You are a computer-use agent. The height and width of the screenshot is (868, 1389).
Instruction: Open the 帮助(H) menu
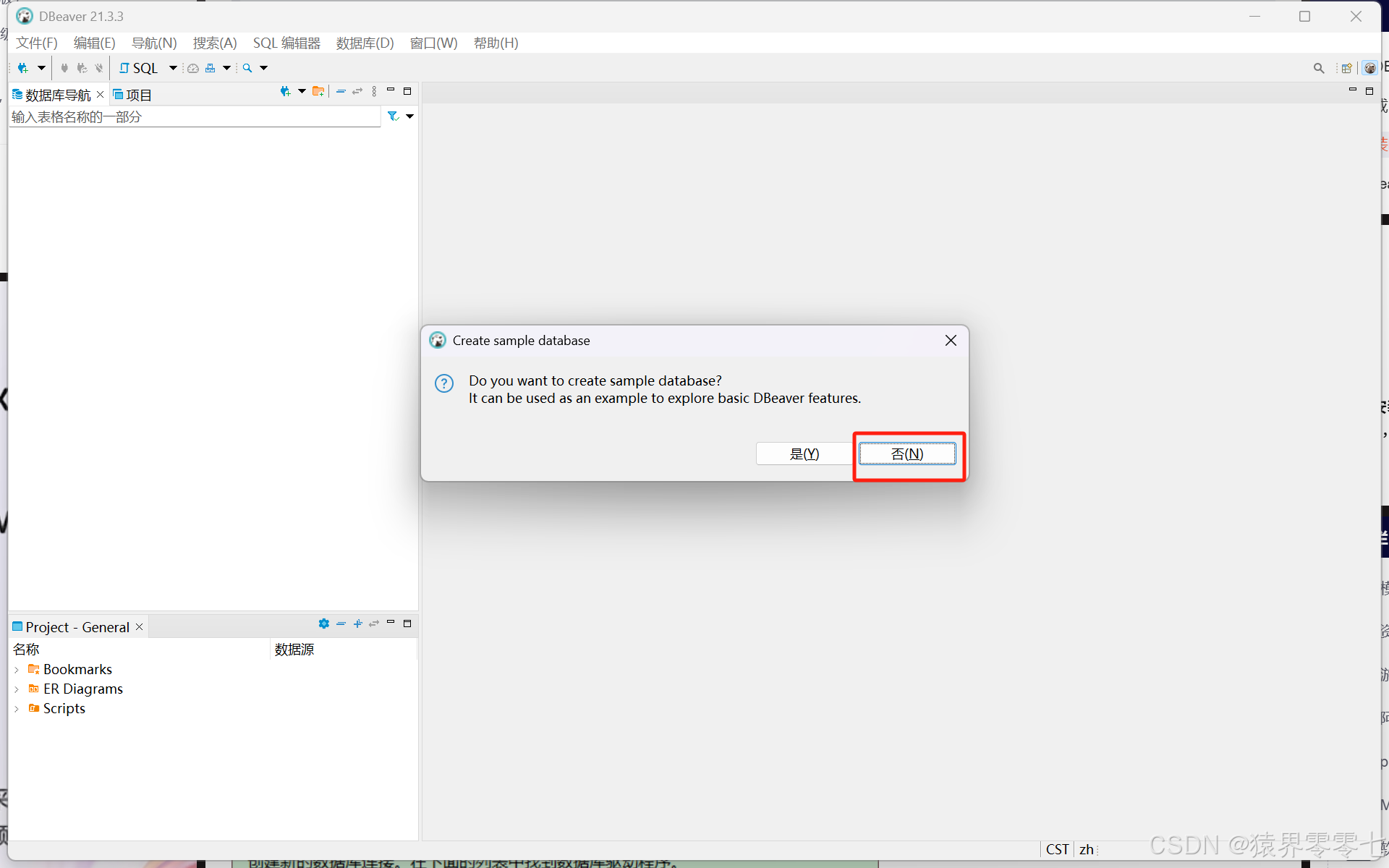pos(496,43)
